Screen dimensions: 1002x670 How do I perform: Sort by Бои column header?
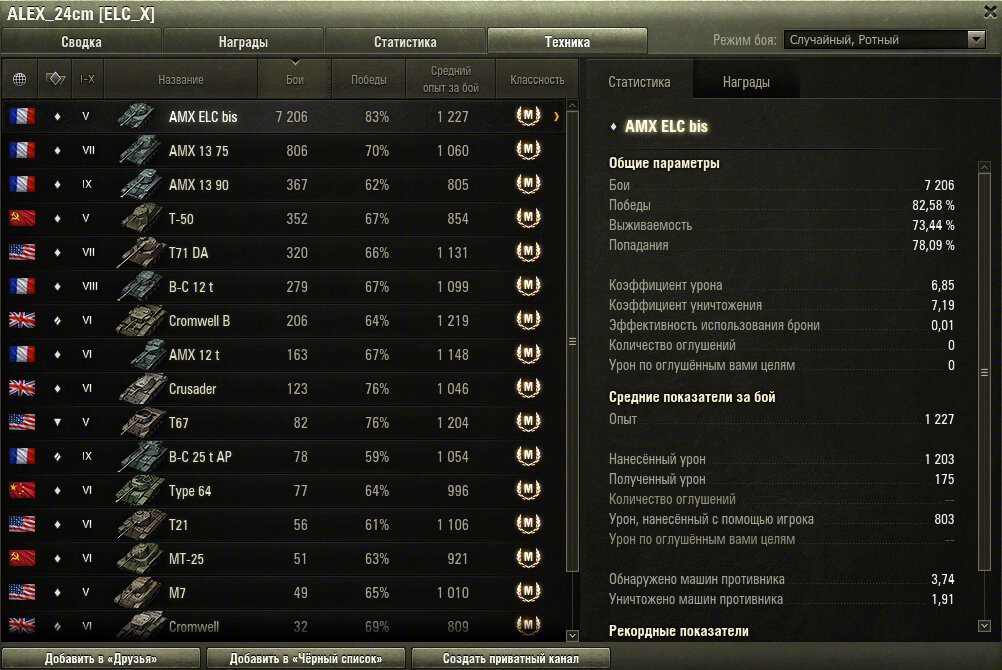tap(295, 79)
